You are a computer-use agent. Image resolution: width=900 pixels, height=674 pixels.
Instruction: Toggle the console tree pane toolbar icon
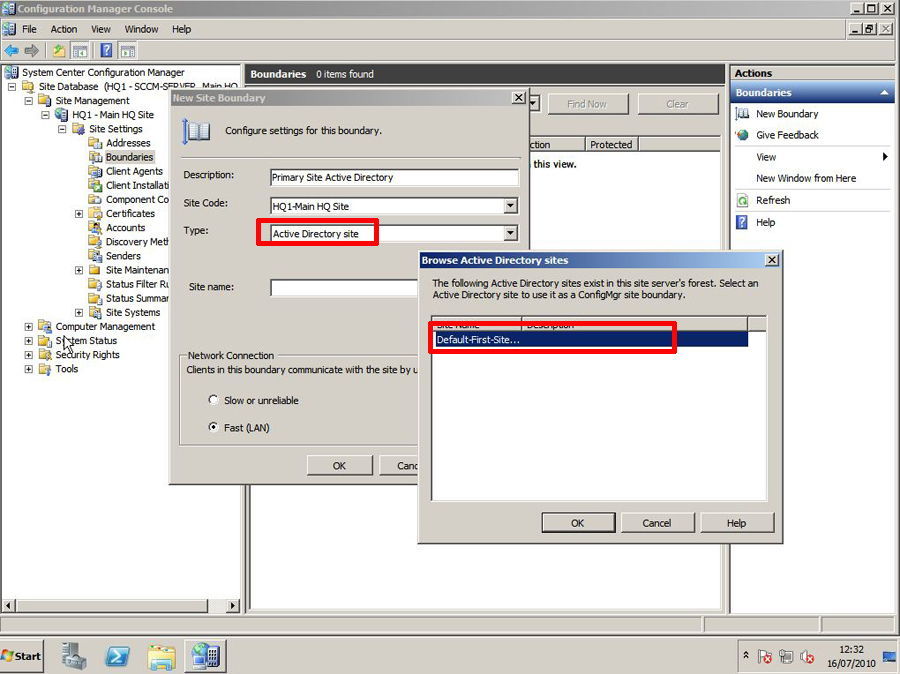(x=80, y=51)
